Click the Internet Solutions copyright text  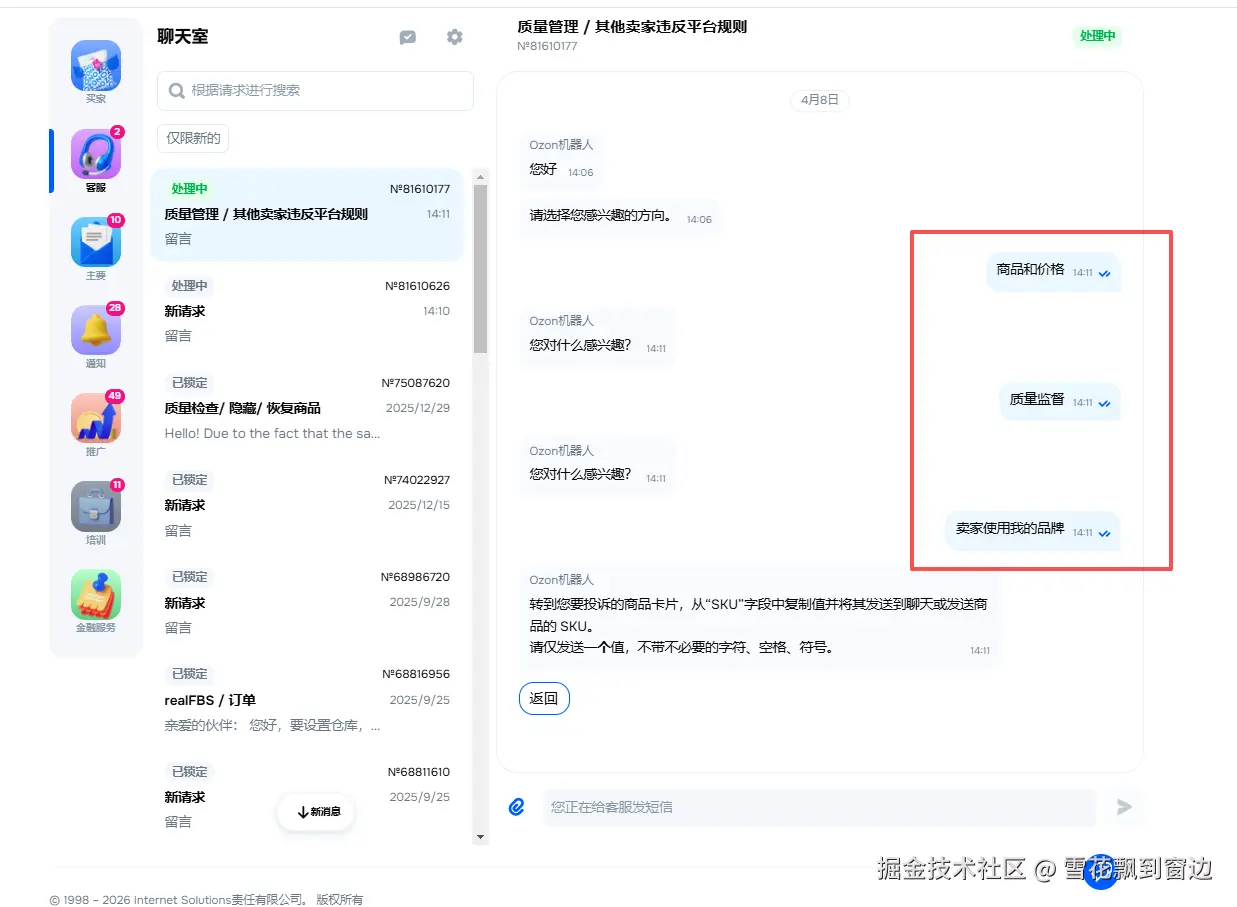pos(206,900)
